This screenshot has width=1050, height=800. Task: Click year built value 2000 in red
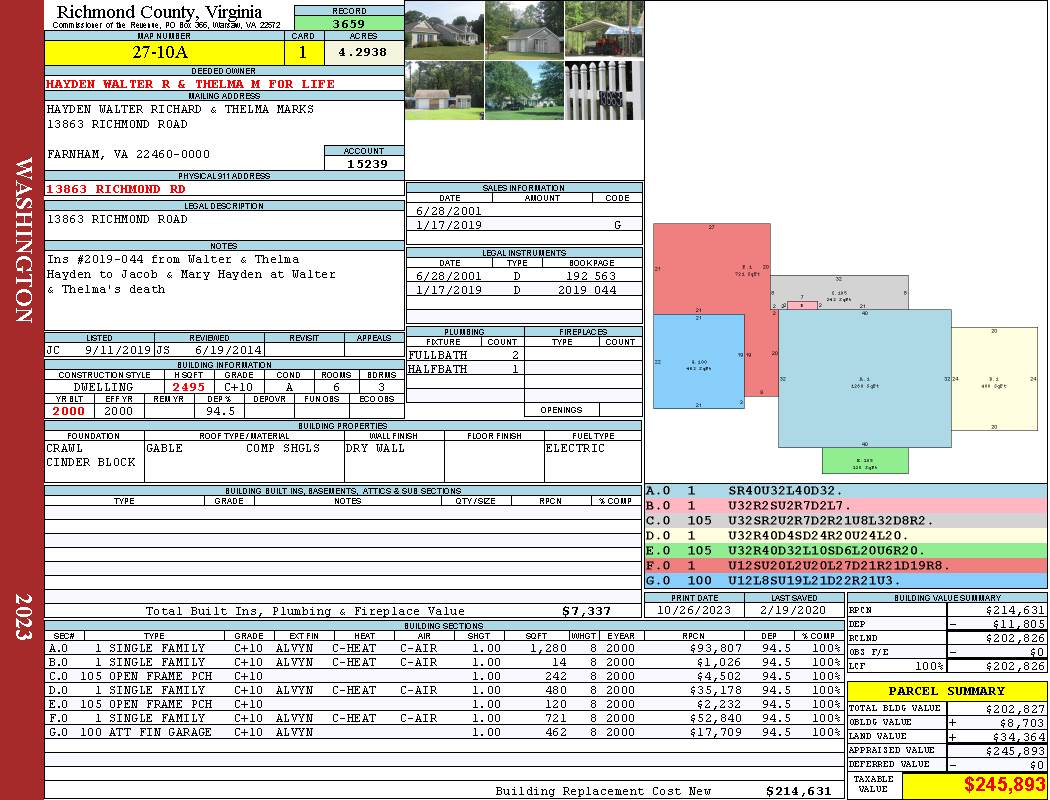pyautogui.click(x=69, y=411)
